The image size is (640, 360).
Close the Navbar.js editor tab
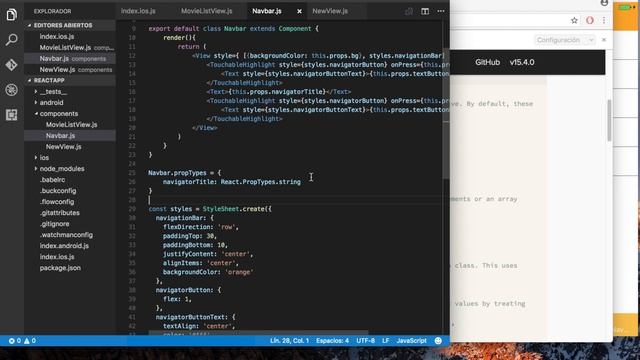point(299,11)
